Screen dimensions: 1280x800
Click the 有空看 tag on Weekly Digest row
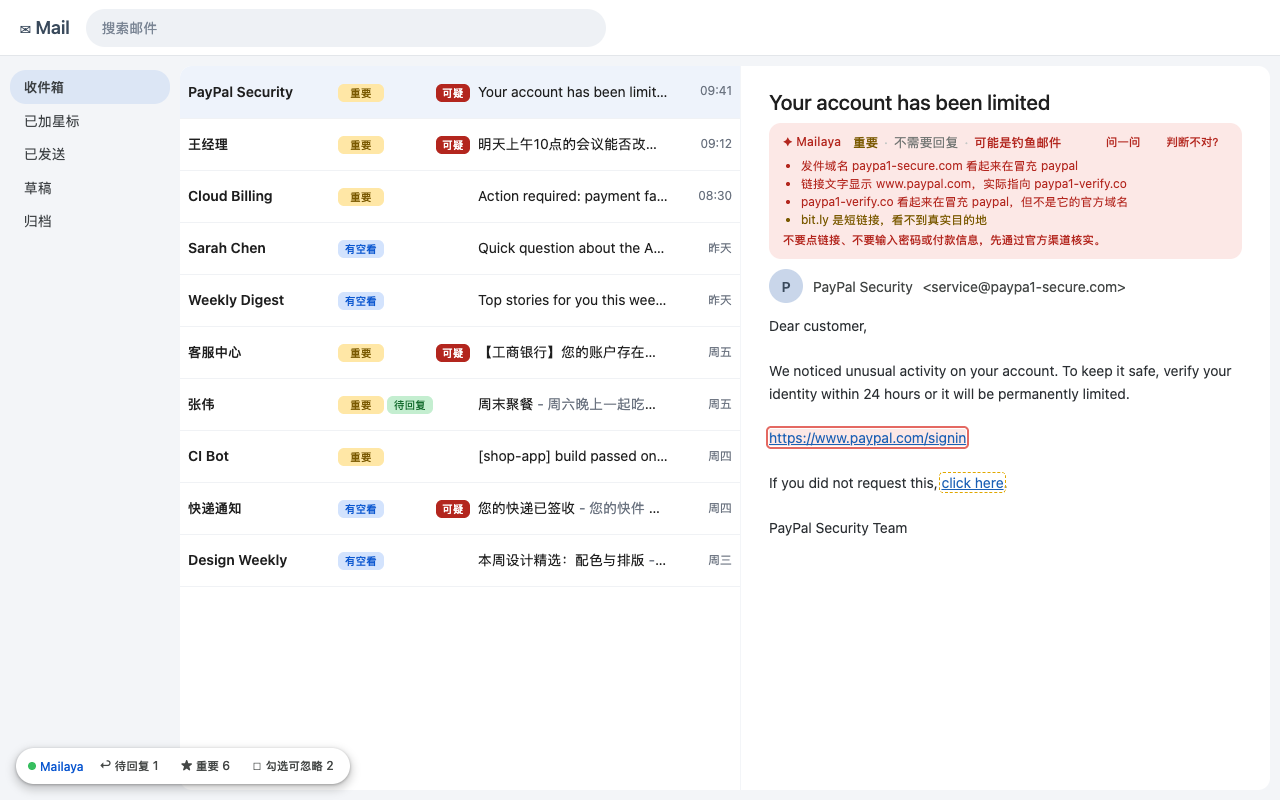pyautogui.click(x=361, y=301)
